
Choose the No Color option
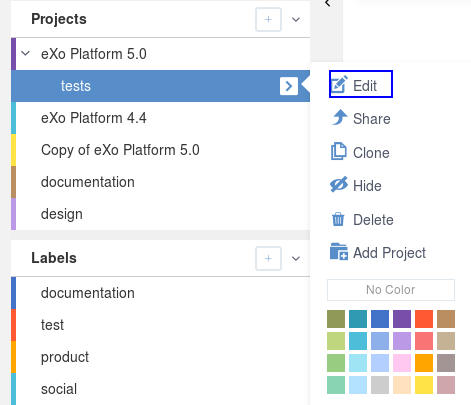[x=391, y=290]
